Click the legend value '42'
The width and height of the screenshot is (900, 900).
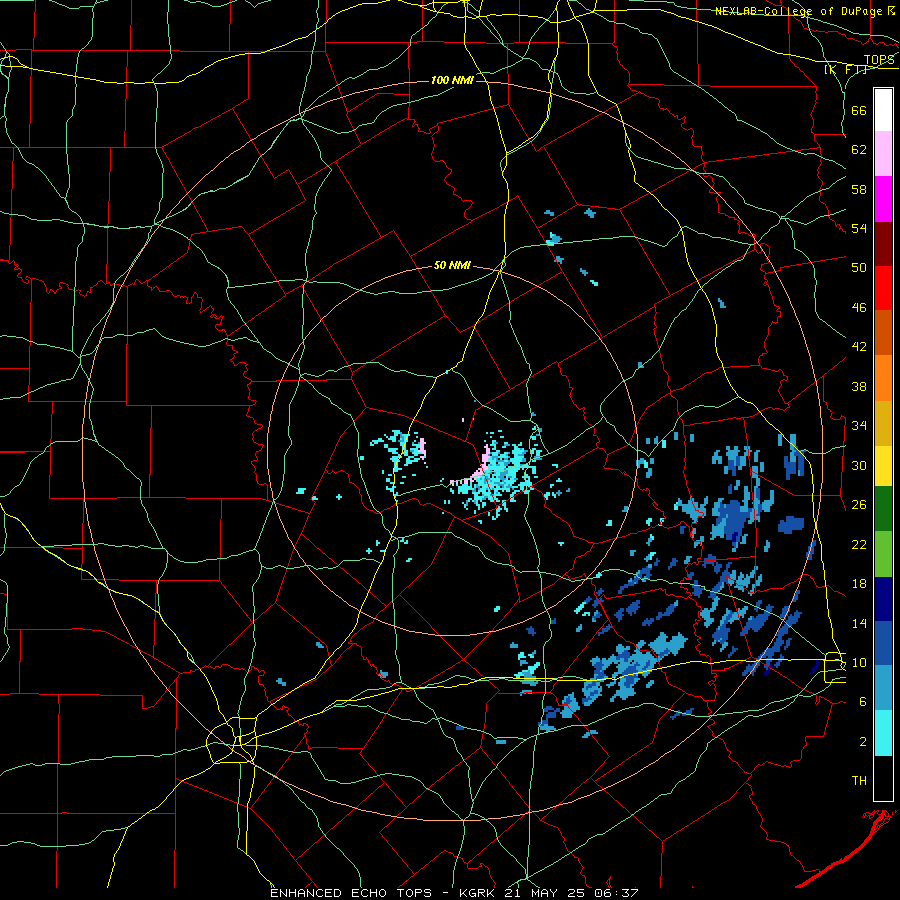coord(859,347)
